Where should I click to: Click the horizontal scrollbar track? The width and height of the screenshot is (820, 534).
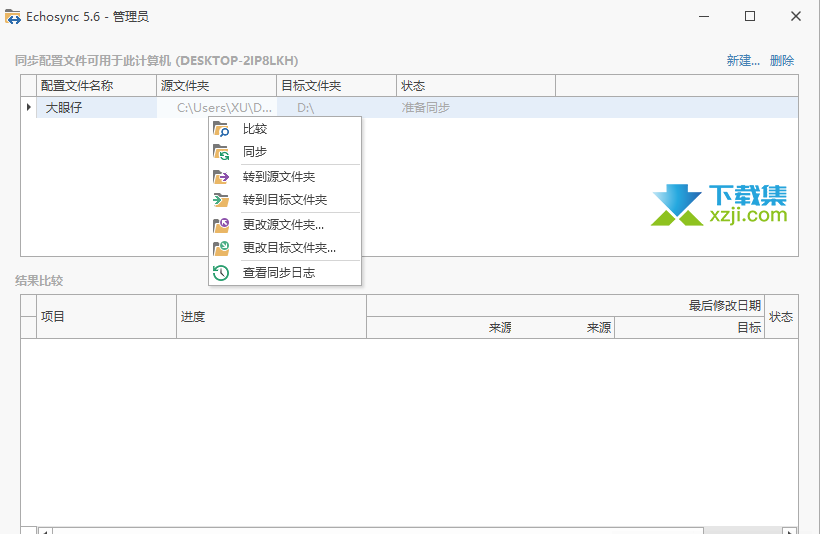743,531
